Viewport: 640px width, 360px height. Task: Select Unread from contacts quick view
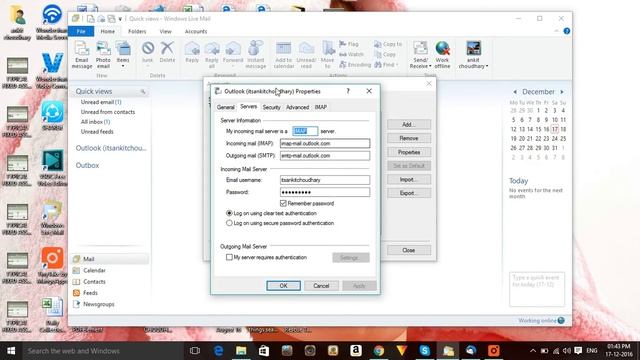108,112
